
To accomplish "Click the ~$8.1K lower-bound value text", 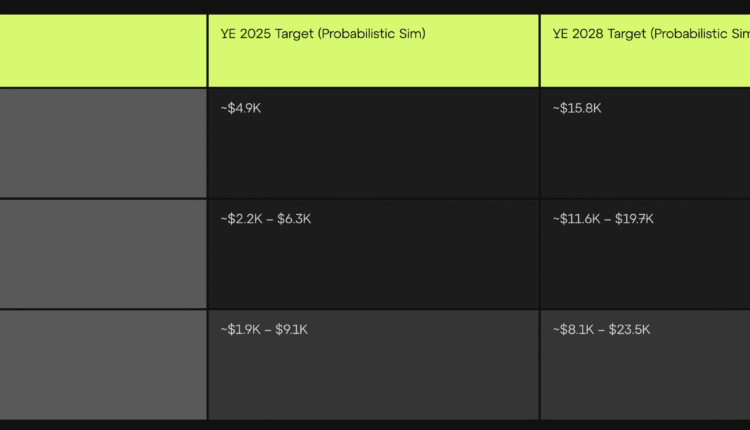I will pos(573,330).
